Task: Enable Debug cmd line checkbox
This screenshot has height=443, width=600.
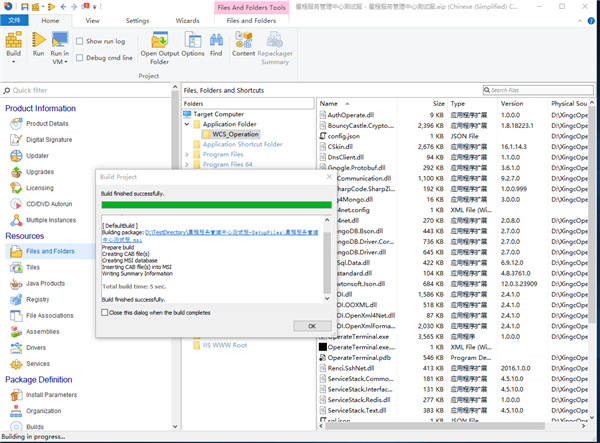Action: pos(80,57)
